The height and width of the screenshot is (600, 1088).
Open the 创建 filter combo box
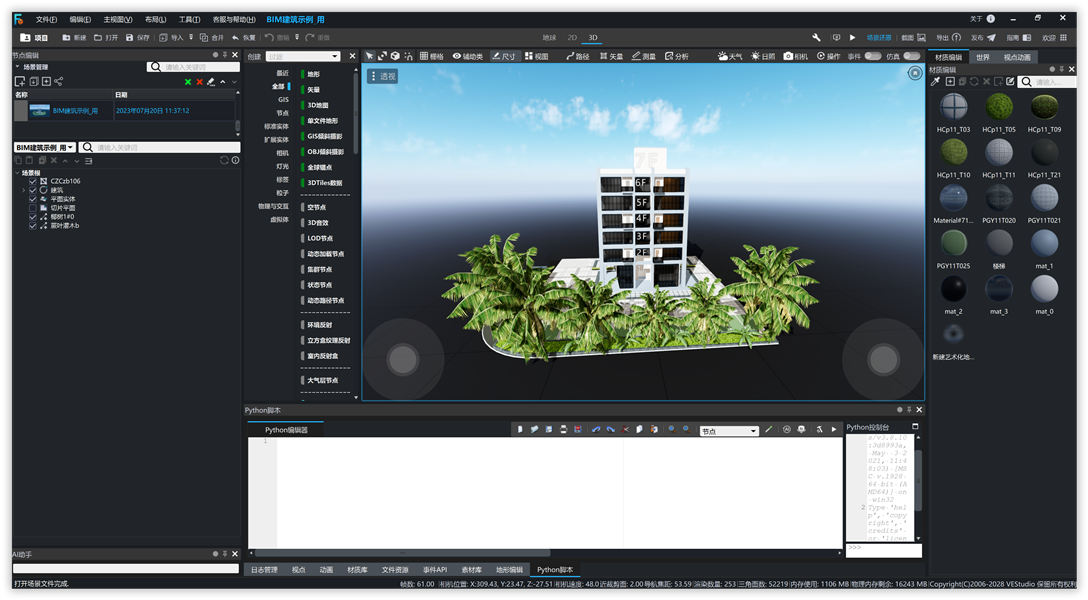(303, 56)
